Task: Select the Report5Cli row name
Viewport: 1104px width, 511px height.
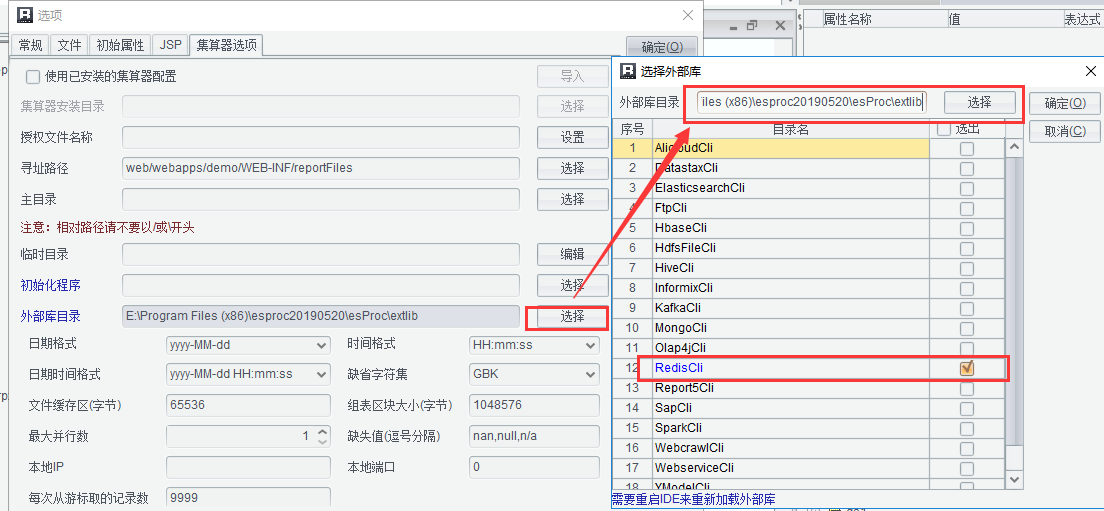Action: [684, 388]
